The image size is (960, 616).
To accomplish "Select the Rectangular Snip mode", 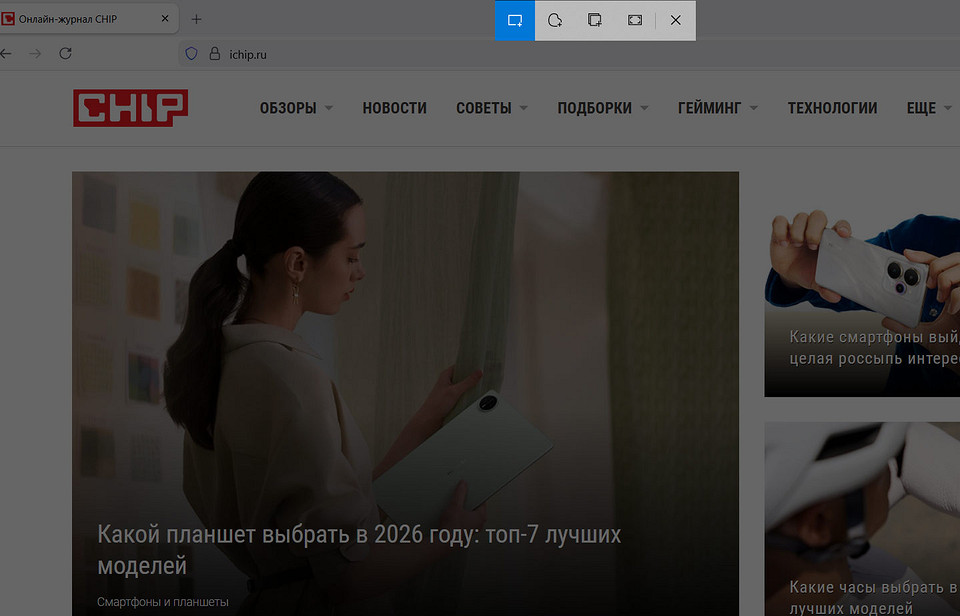I will pos(515,20).
